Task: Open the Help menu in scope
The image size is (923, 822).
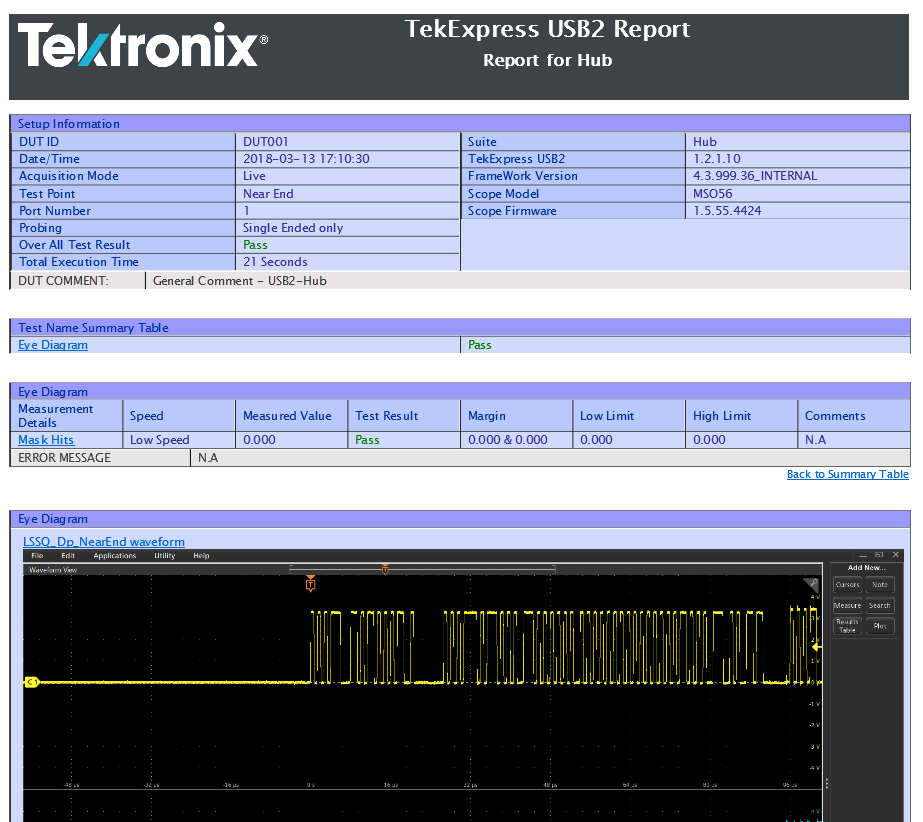Action: (x=201, y=555)
